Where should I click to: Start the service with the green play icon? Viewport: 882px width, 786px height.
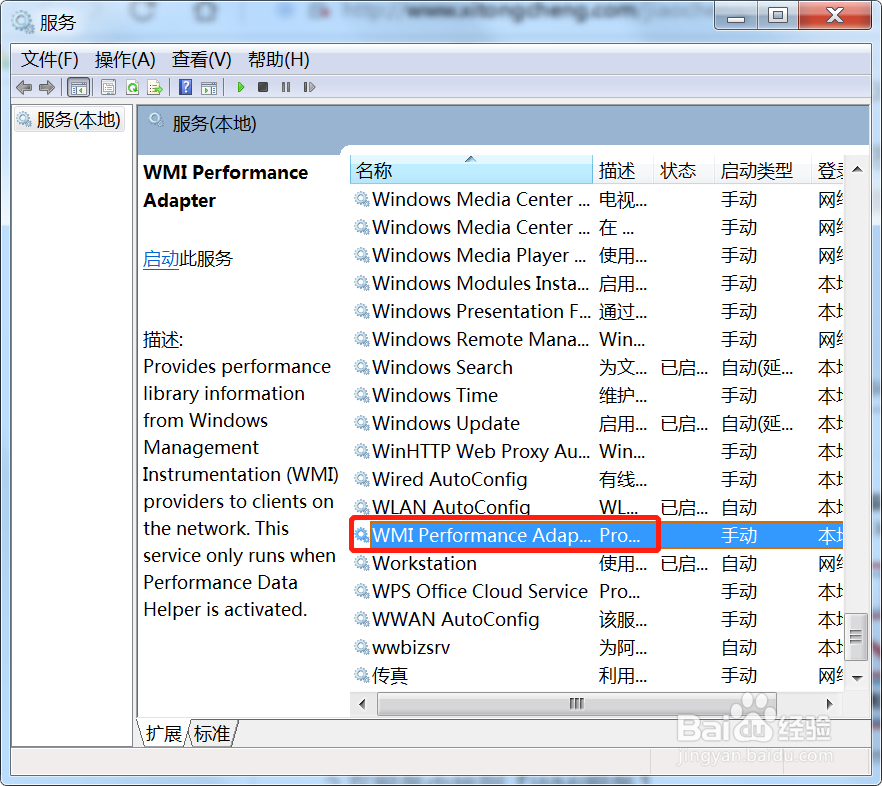click(x=241, y=87)
